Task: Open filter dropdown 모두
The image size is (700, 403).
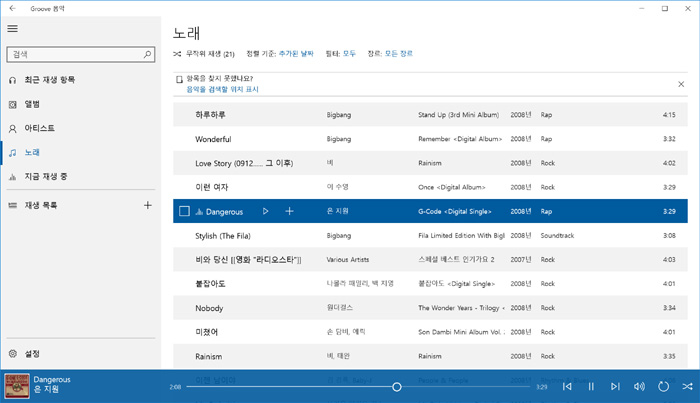Action: [349, 54]
